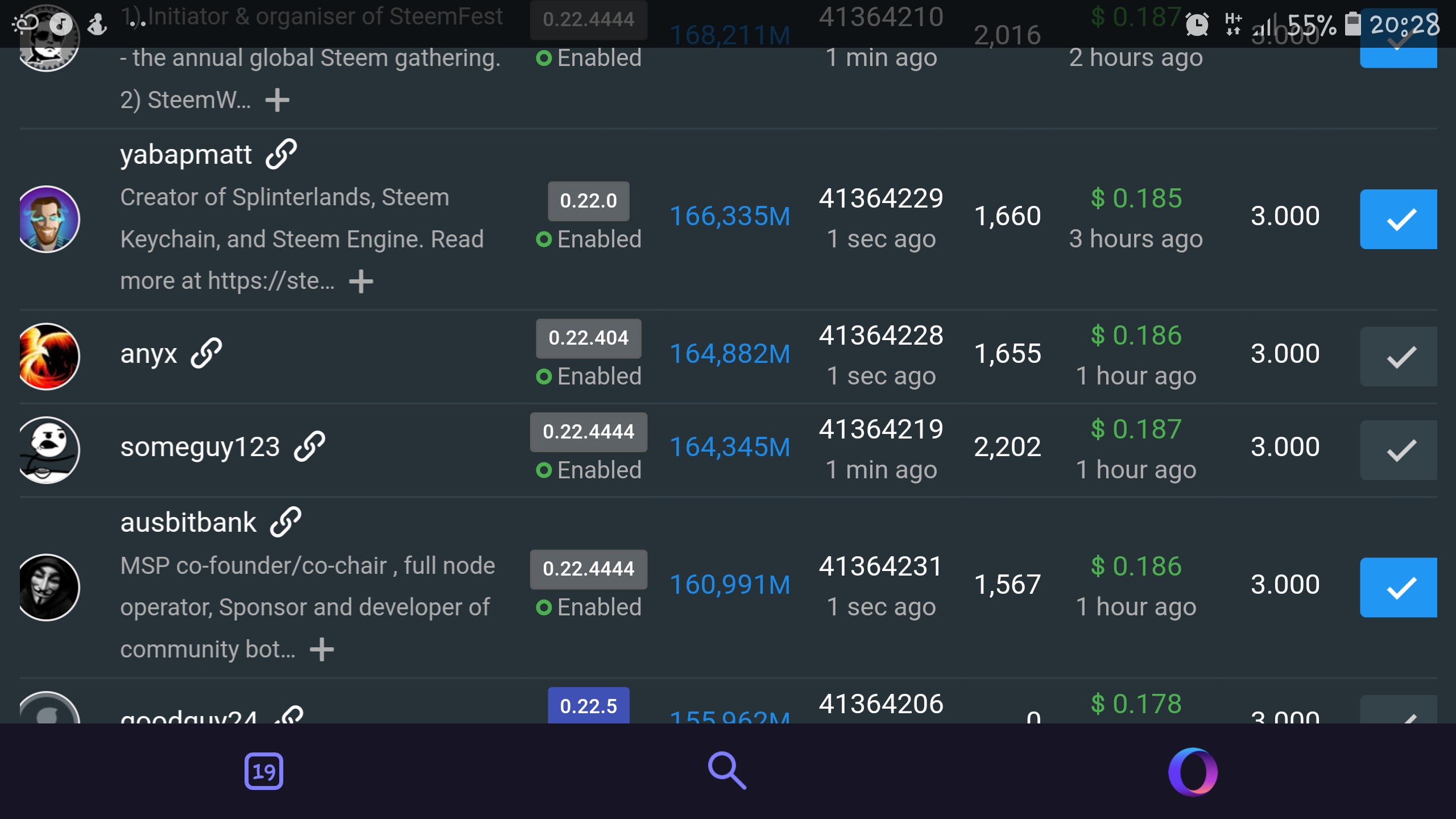Tap the search magnifier in bottom bar
This screenshot has height=819, width=1456.
(727, 771)
